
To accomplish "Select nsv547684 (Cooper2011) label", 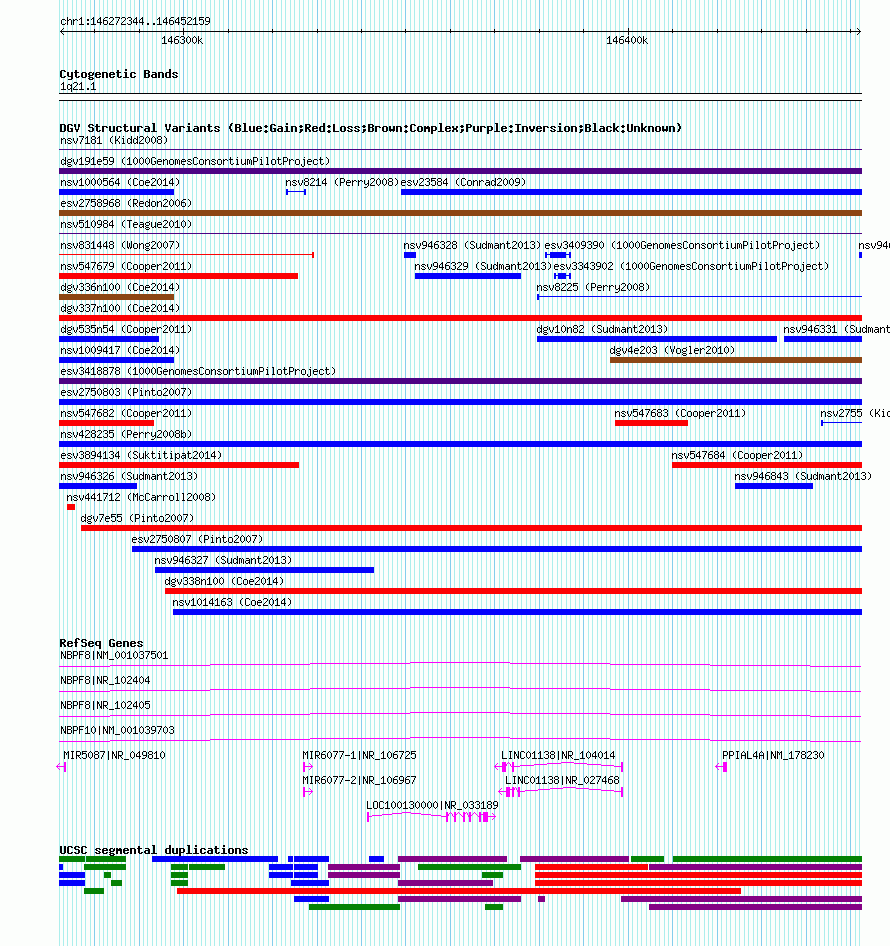I will (x=737, y=456).
